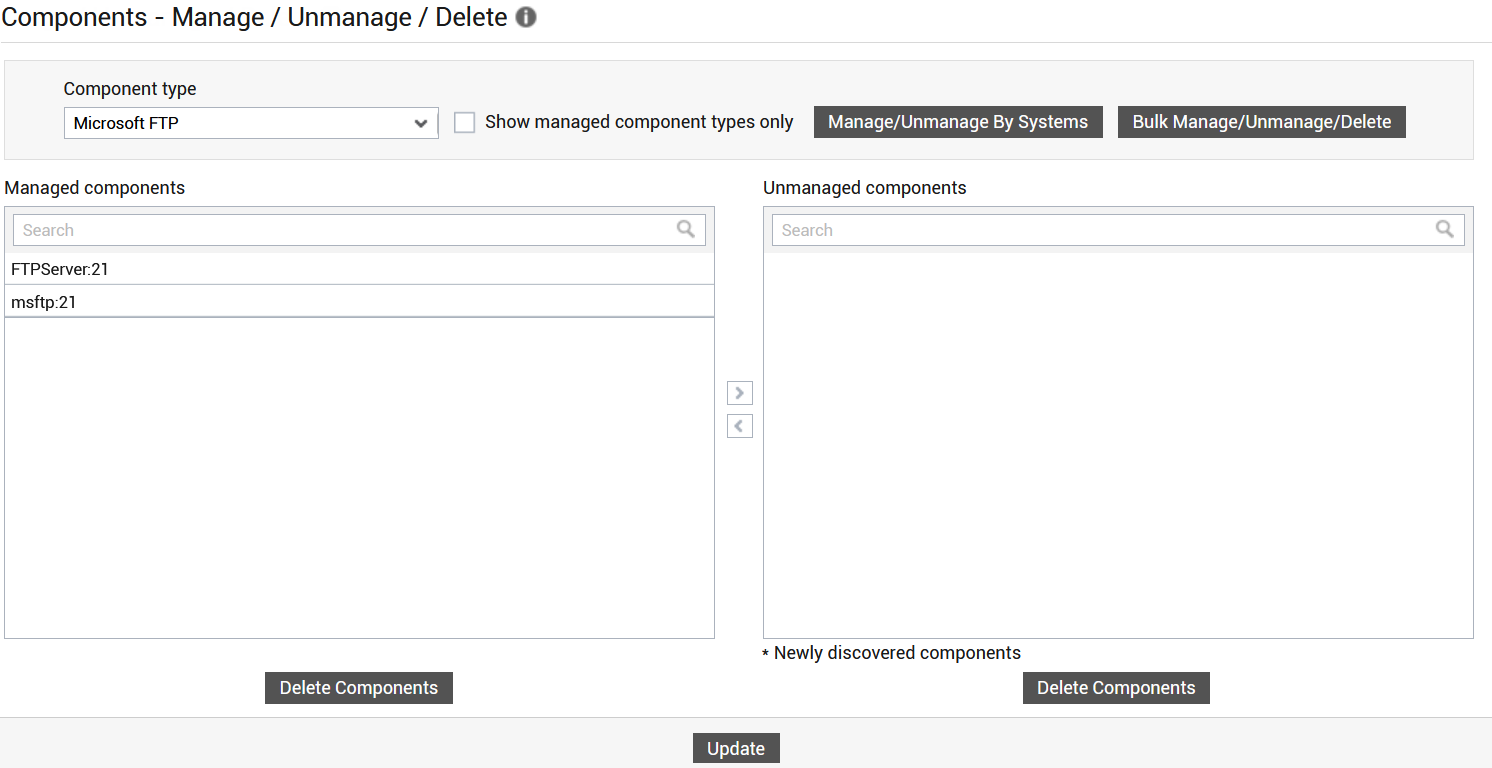1492x768 pixels.
Task: Click Manage/Unmanage By Systems button
Action: 958,122
